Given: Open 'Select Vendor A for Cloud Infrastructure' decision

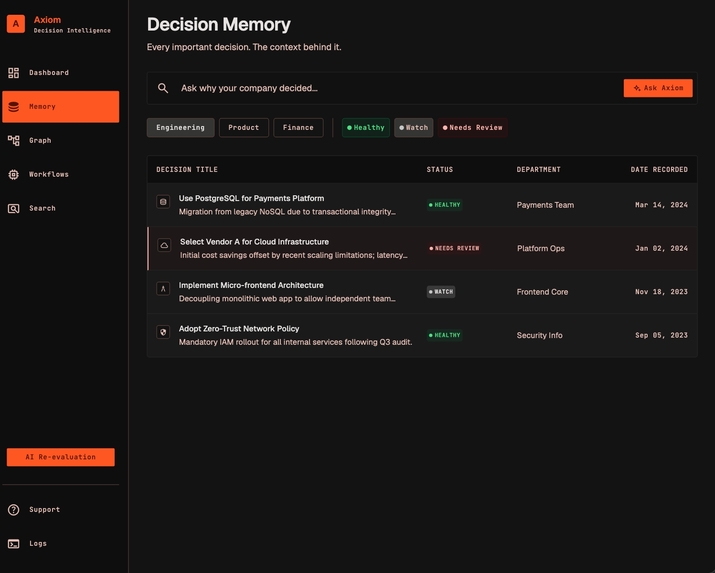Looking at the screenshot, I should 254,242.
